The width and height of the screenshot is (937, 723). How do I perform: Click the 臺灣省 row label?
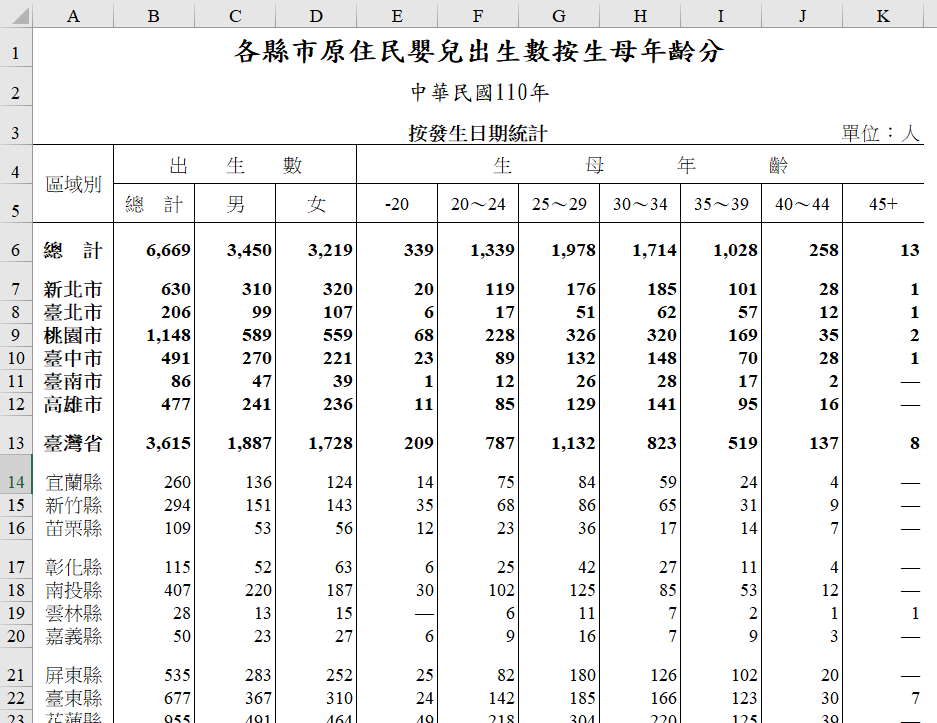click(73, 443)
